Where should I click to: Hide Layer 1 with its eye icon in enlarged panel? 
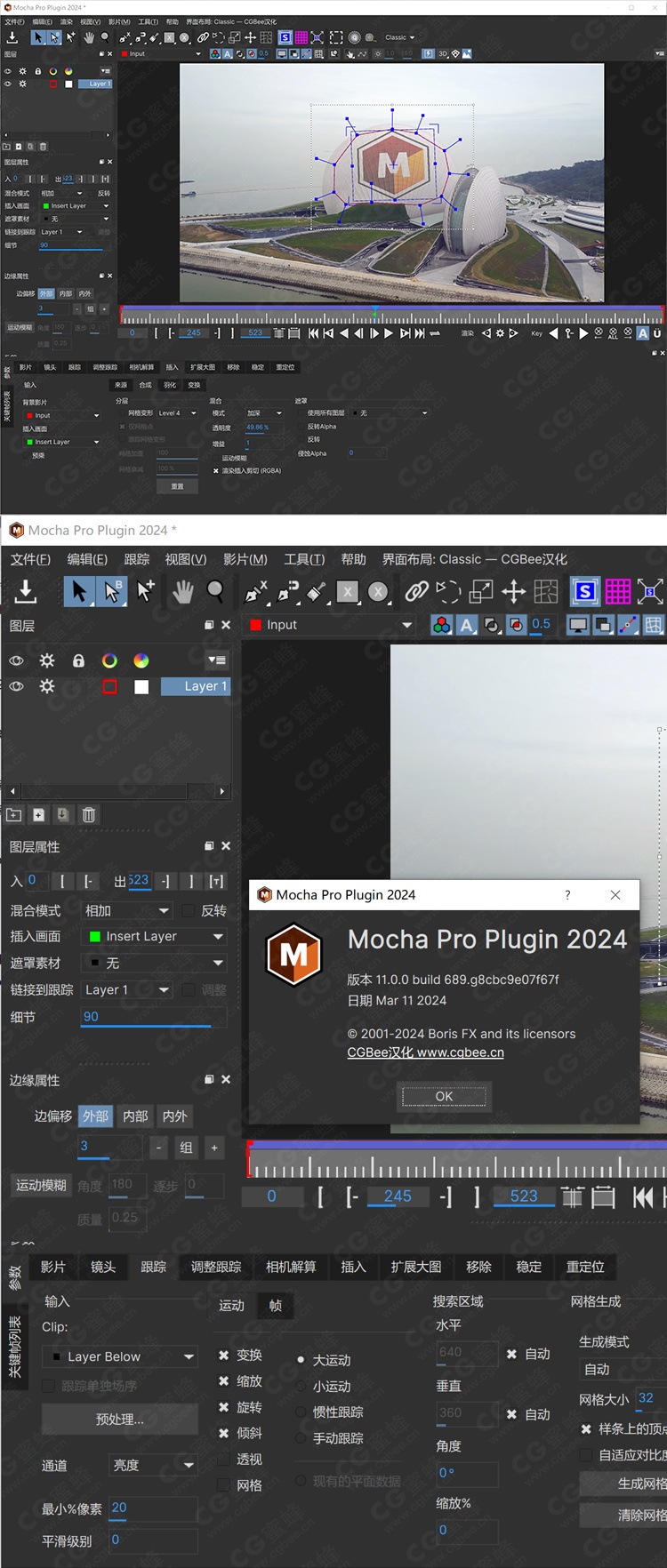(x=16, y=686)
